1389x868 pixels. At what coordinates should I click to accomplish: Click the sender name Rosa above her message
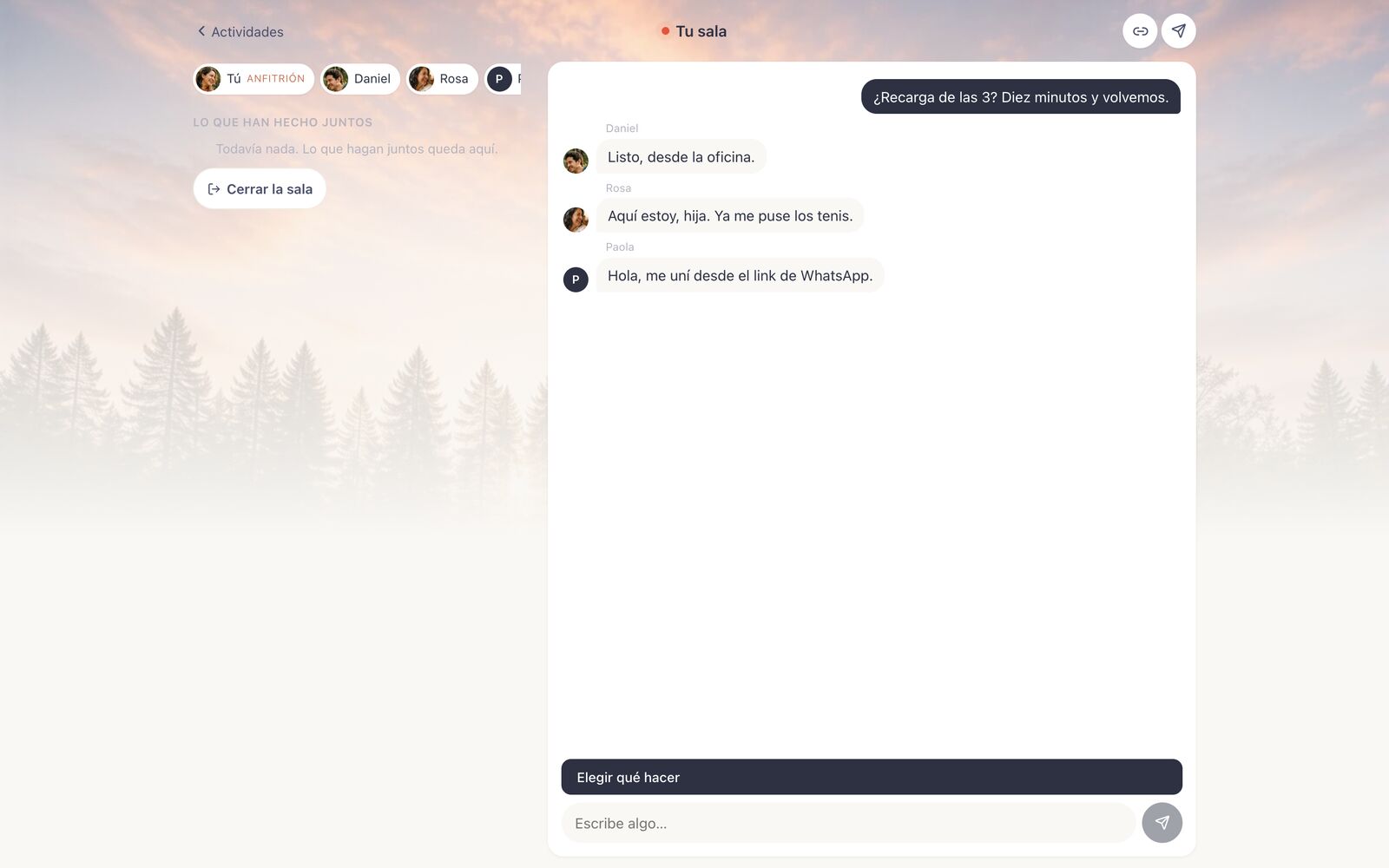(618, 187)
